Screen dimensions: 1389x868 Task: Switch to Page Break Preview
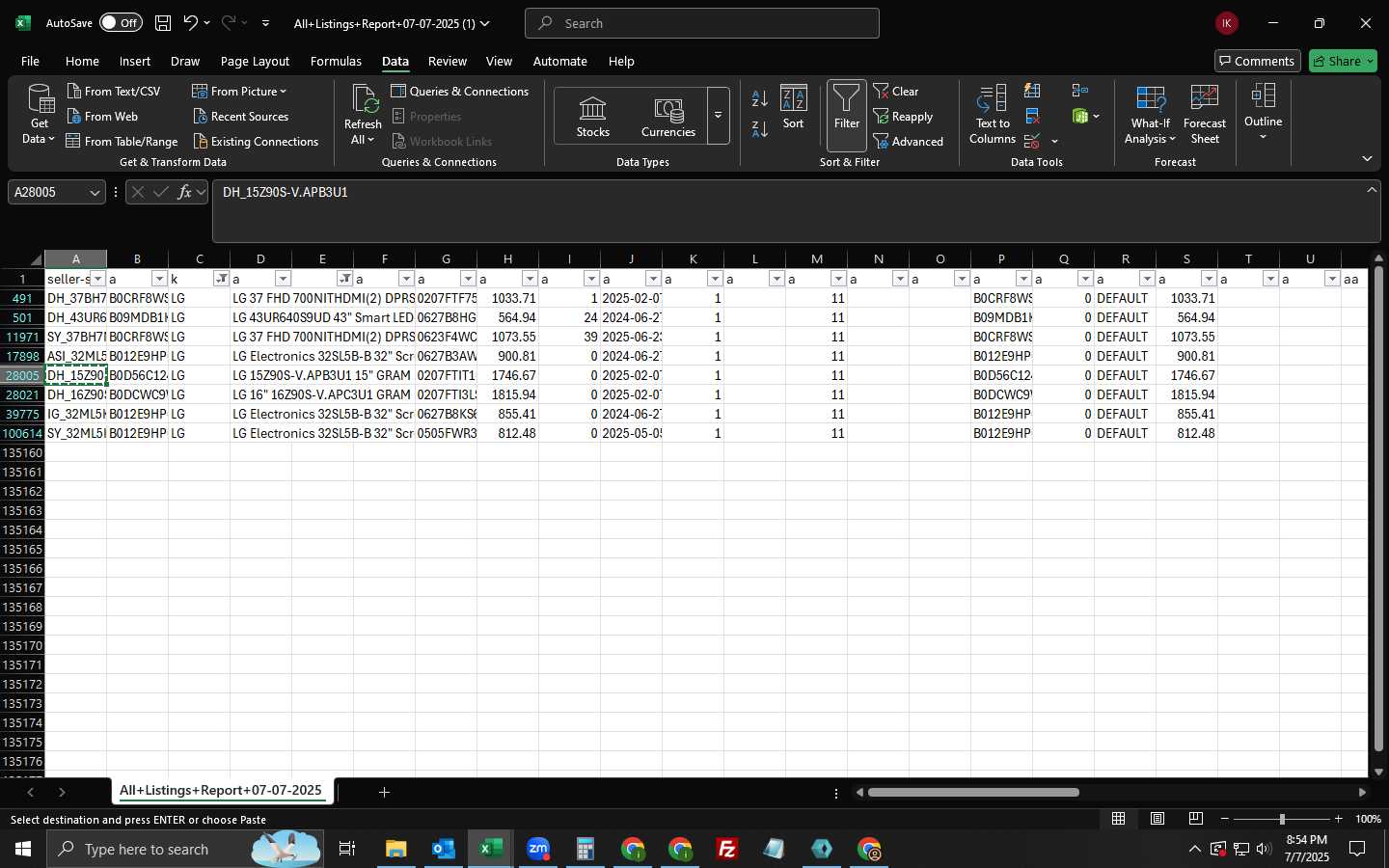tap(1196, 819)
